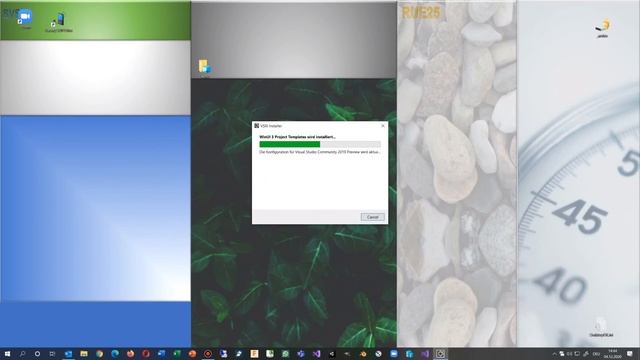Viewport: 640px width, 360px height.
Task: Open WhatsApp from taskbar
Action: (285, 354)
